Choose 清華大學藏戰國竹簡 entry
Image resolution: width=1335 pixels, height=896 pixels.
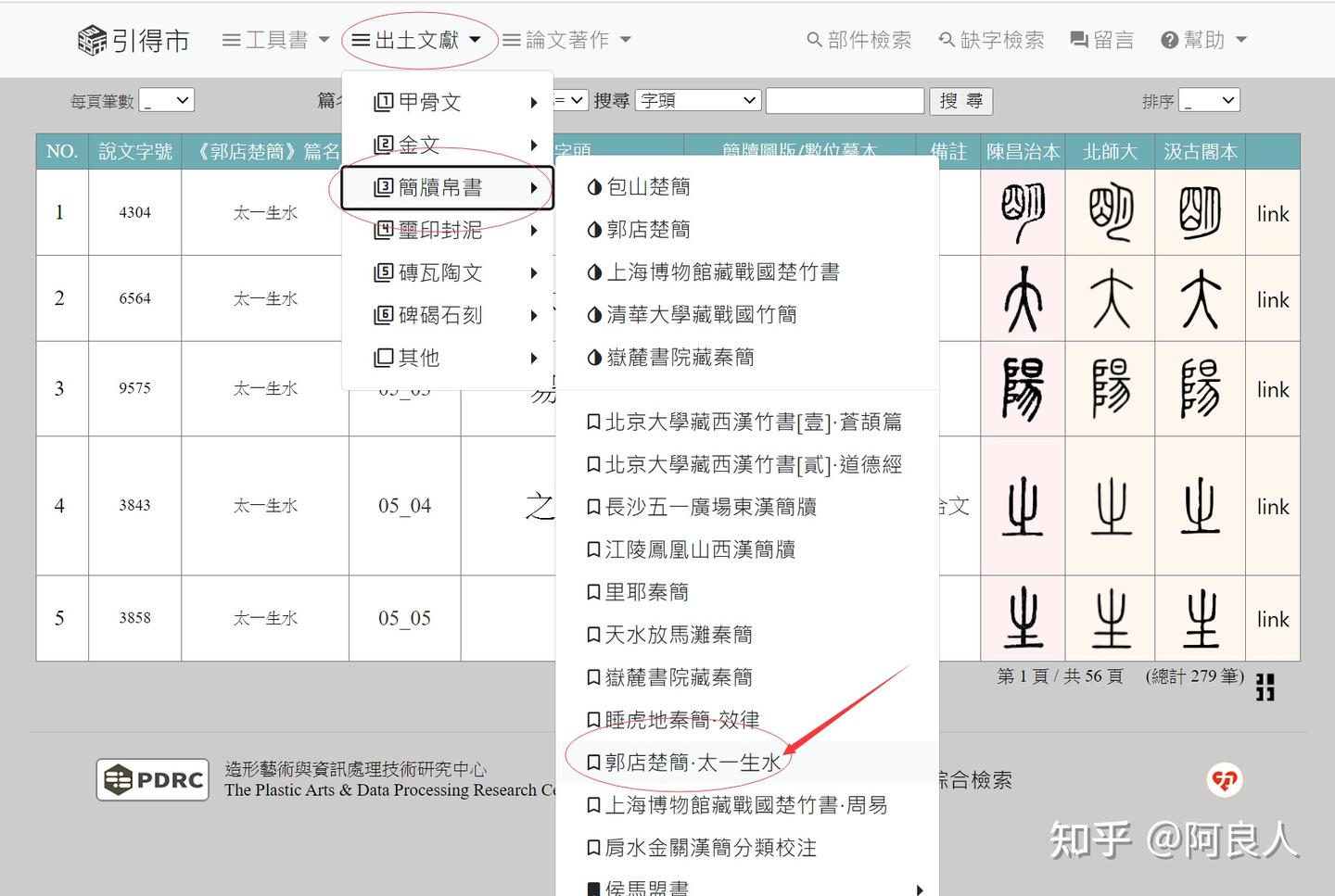tap(692, 315)
